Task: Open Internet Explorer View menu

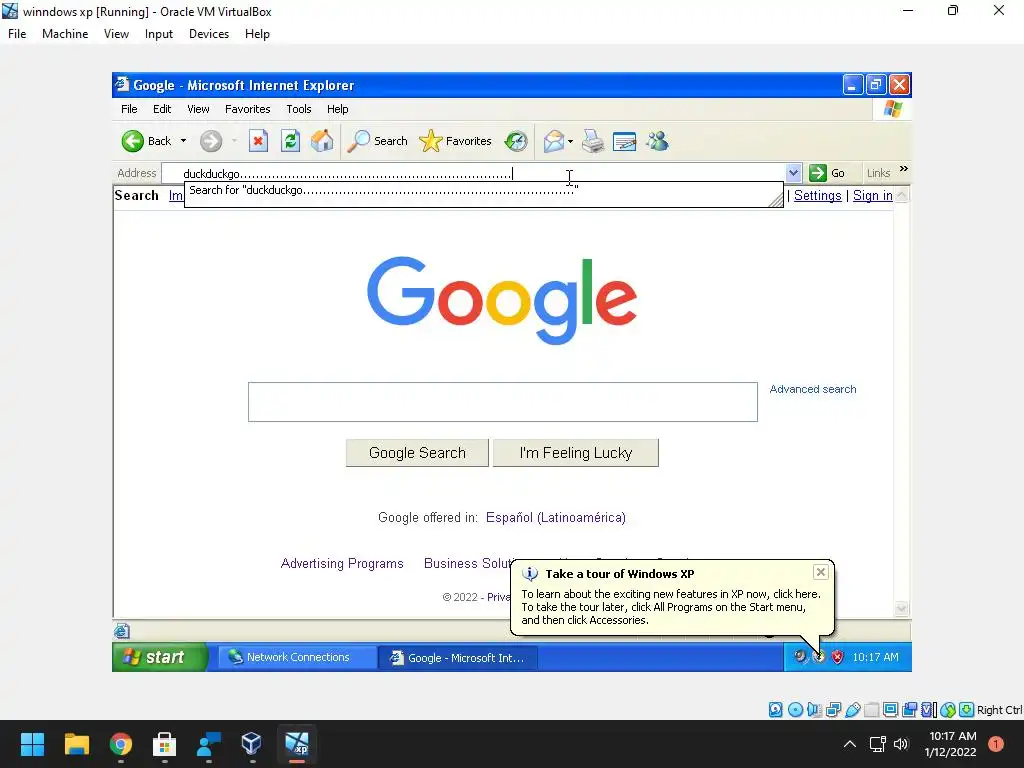Action: (199, 109)
